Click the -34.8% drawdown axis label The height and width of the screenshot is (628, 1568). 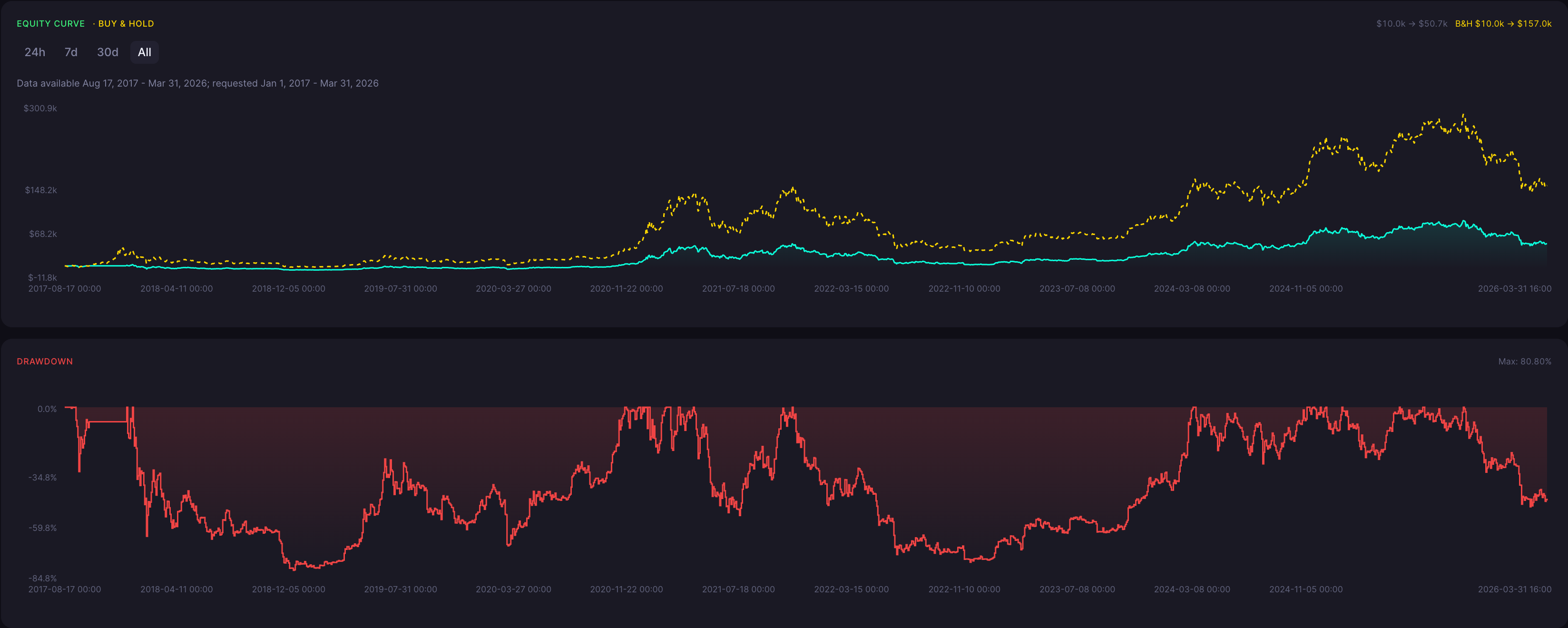pyautogui.click(x=43, y=478)
